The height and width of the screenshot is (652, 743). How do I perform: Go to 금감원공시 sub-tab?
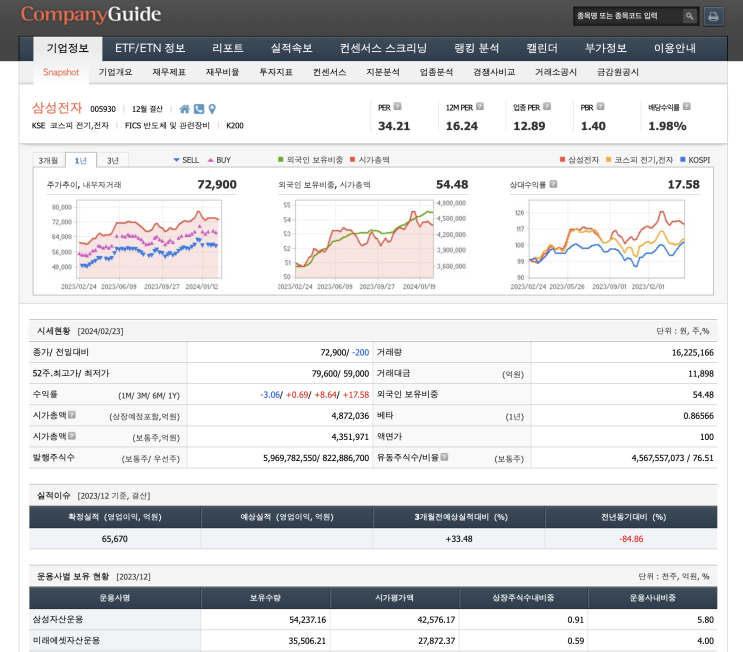(x=617, y=72)
